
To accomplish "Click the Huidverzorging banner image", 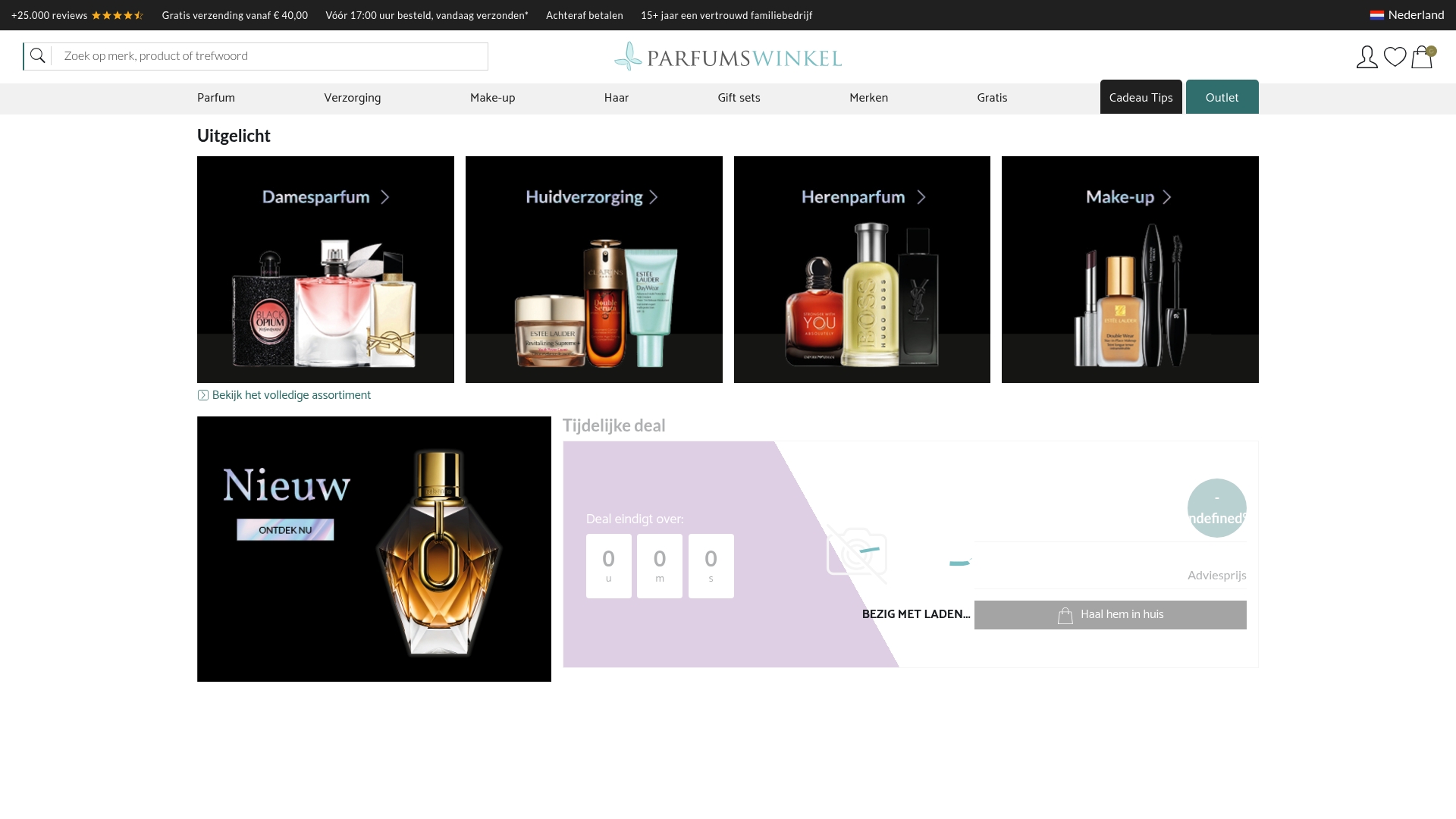I will coord(594,269).
